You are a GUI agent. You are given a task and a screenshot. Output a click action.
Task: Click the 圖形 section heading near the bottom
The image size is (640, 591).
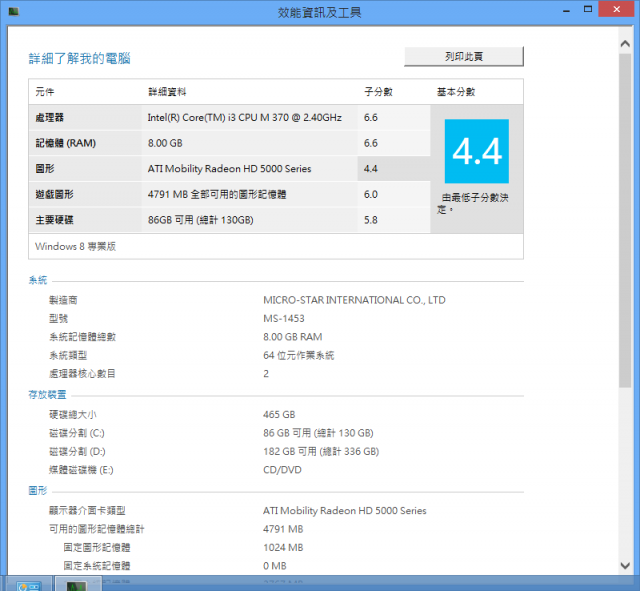click(38, 491)
